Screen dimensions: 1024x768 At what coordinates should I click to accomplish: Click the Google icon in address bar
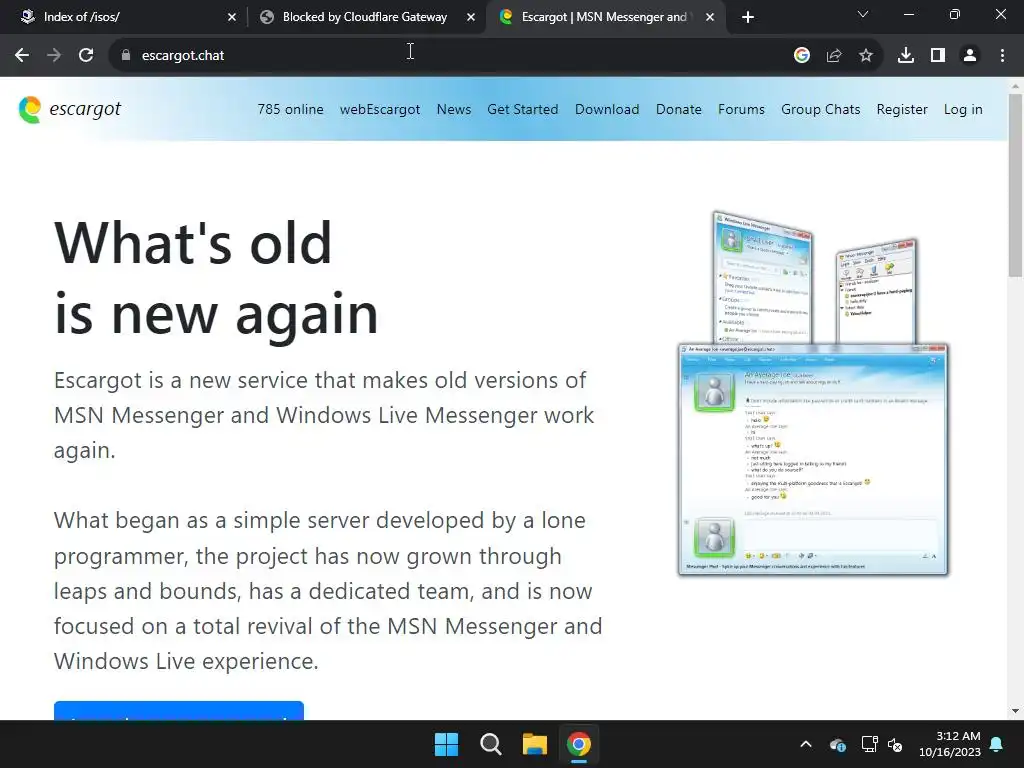[802, 56]
